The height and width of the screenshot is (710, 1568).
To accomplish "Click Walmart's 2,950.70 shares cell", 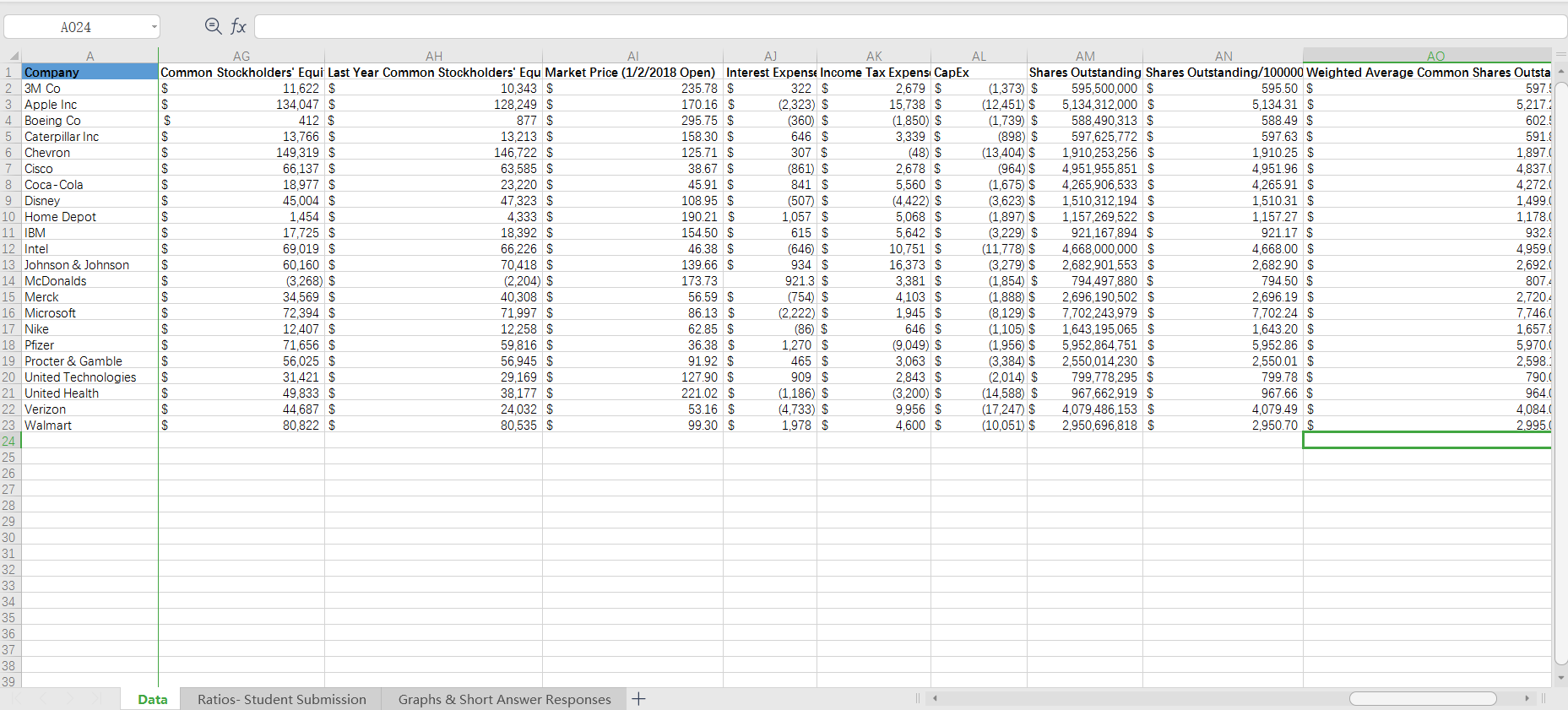I will [x=1223, y=425].
